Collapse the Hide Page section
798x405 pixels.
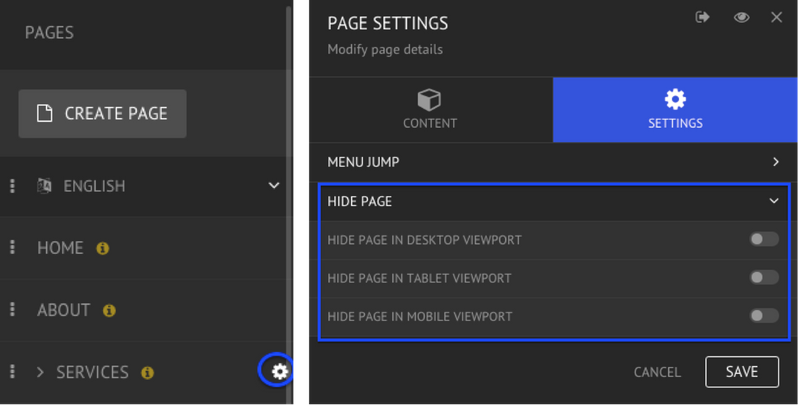tap(554, 201)
